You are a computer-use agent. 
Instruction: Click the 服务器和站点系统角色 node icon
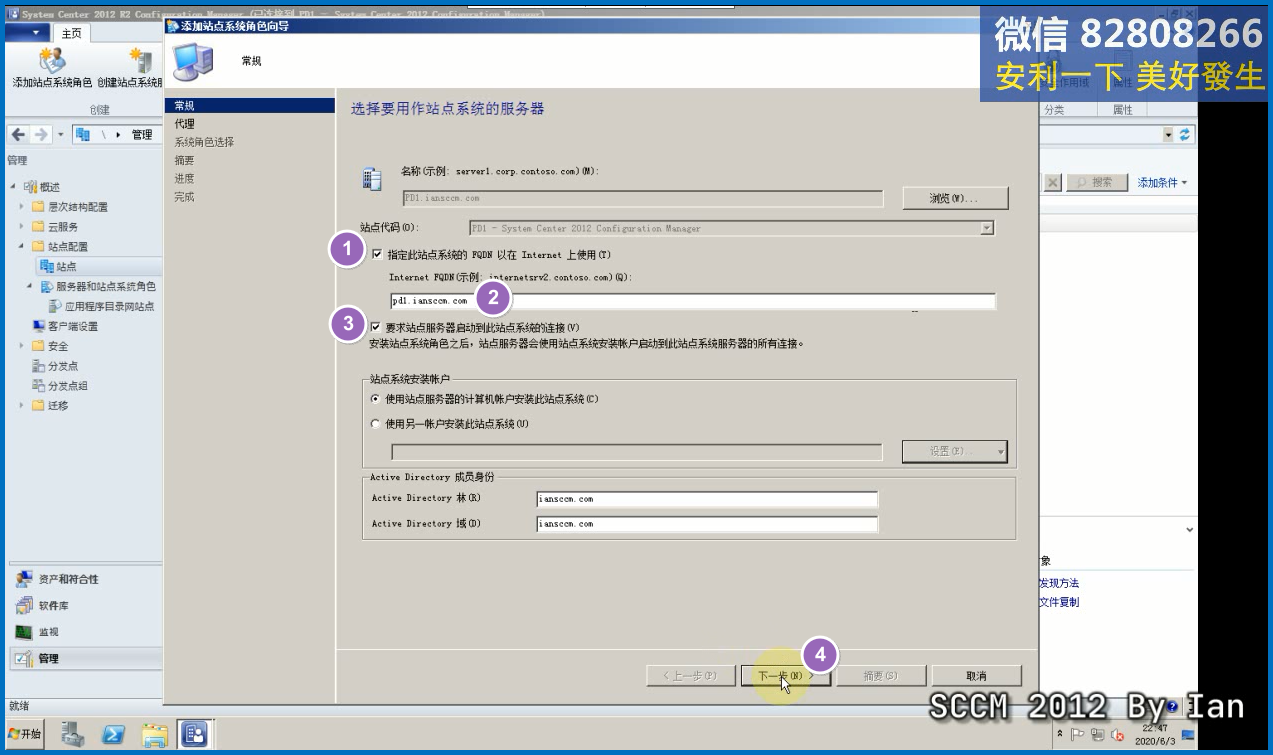(46, 287)
